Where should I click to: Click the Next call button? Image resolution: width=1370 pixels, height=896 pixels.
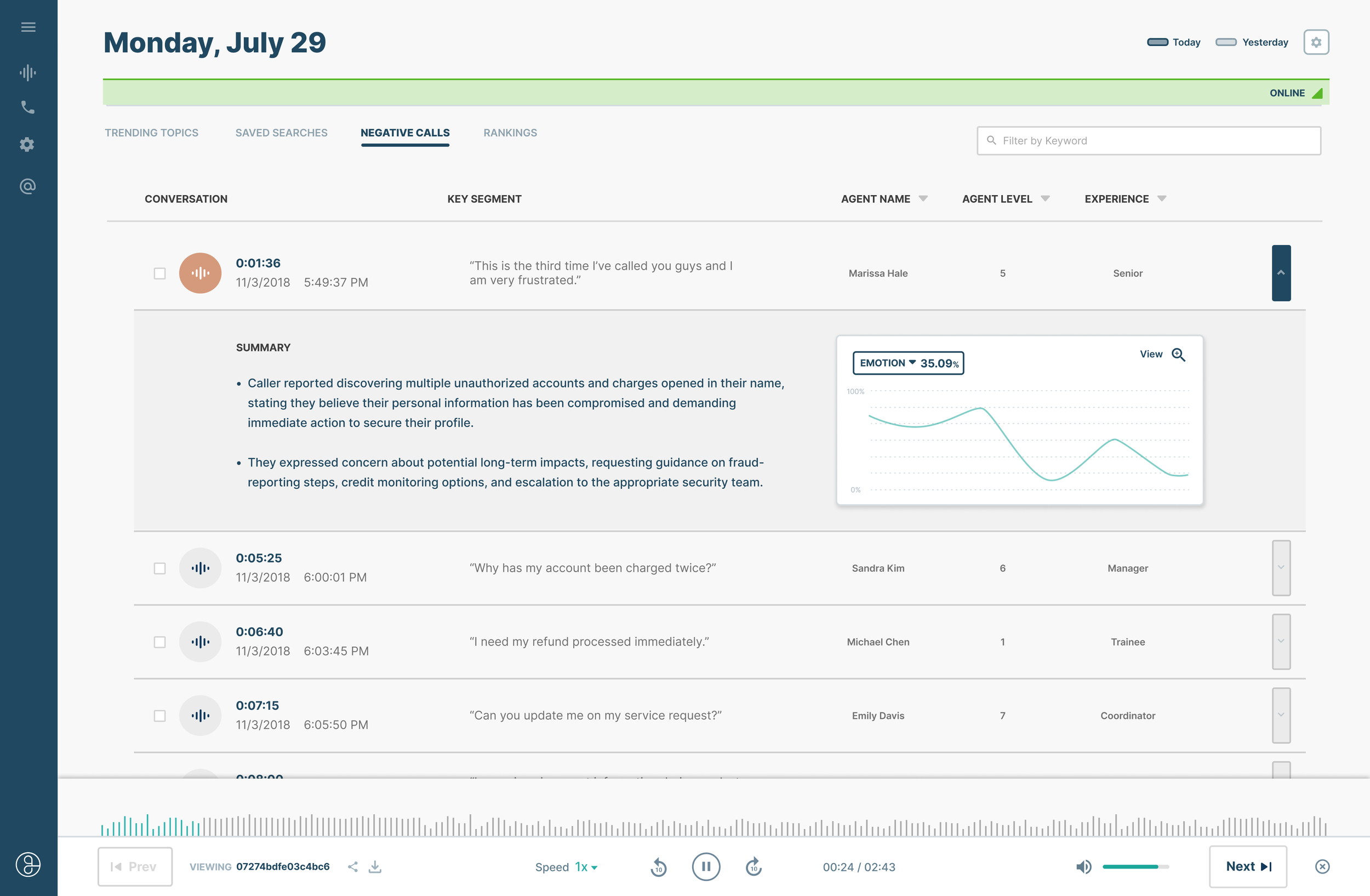1247,866
